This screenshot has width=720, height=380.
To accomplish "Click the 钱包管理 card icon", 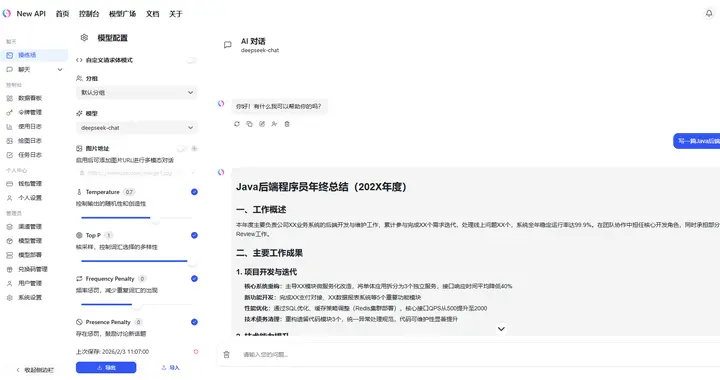I will pyautogui.click(x=10, y=184).
